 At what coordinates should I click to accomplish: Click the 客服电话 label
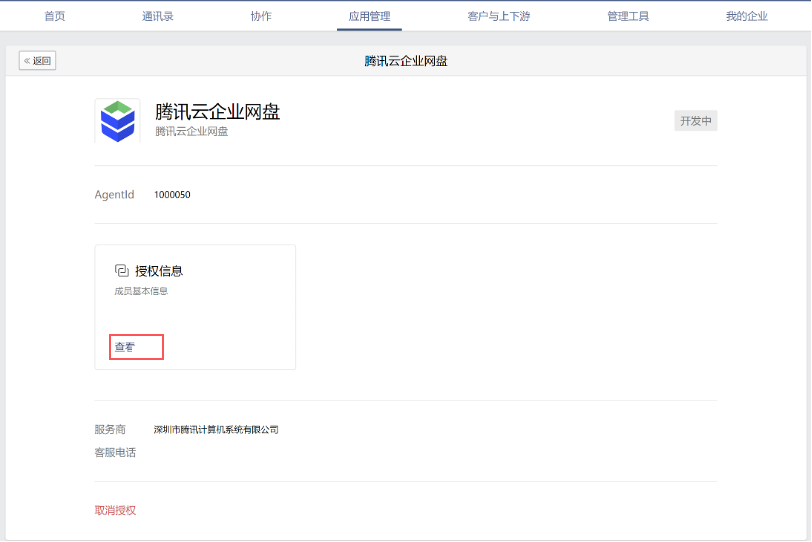[x=115, y=452]
